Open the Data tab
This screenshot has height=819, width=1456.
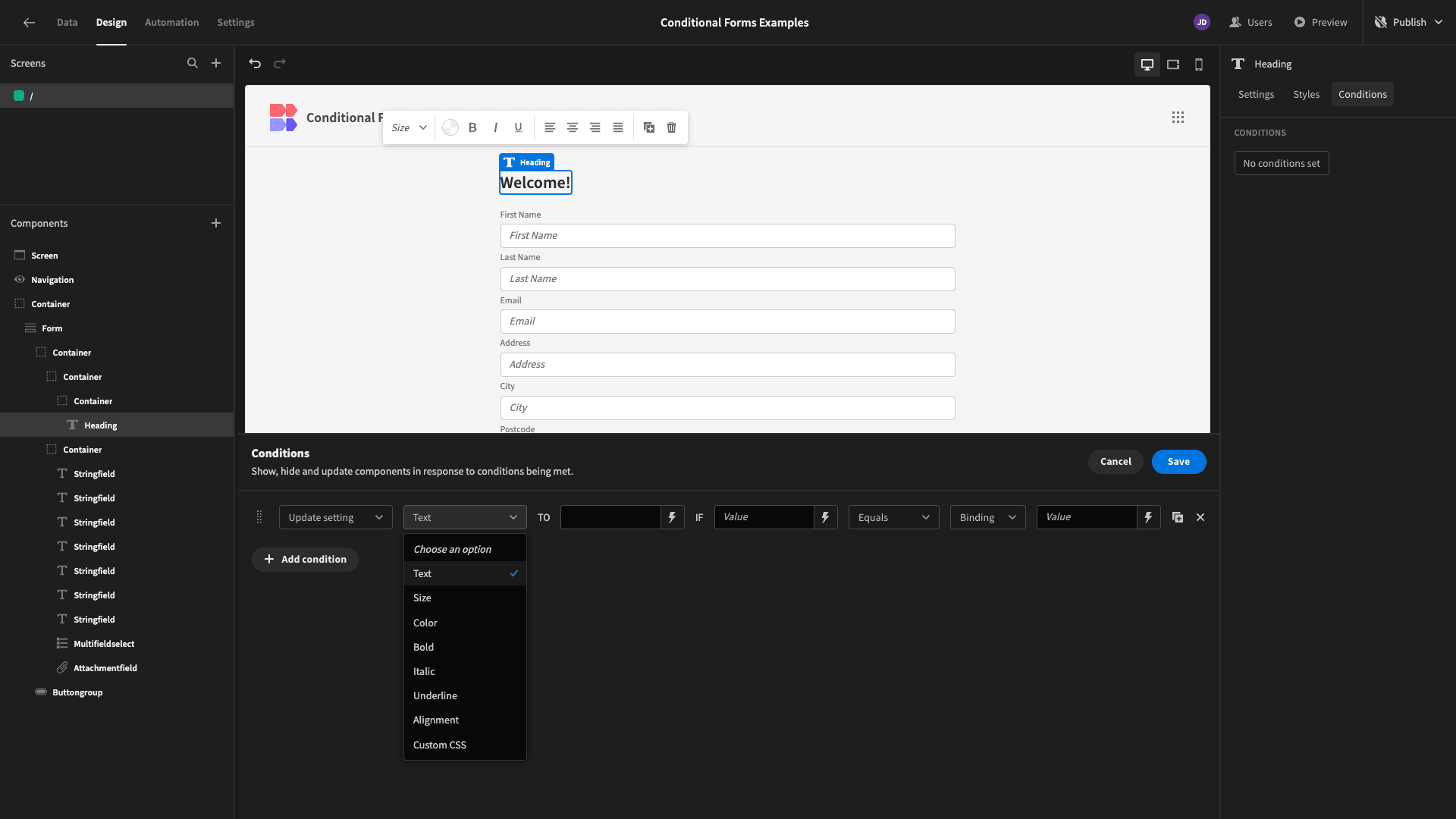pyautogui.click(x=67, y=23)
